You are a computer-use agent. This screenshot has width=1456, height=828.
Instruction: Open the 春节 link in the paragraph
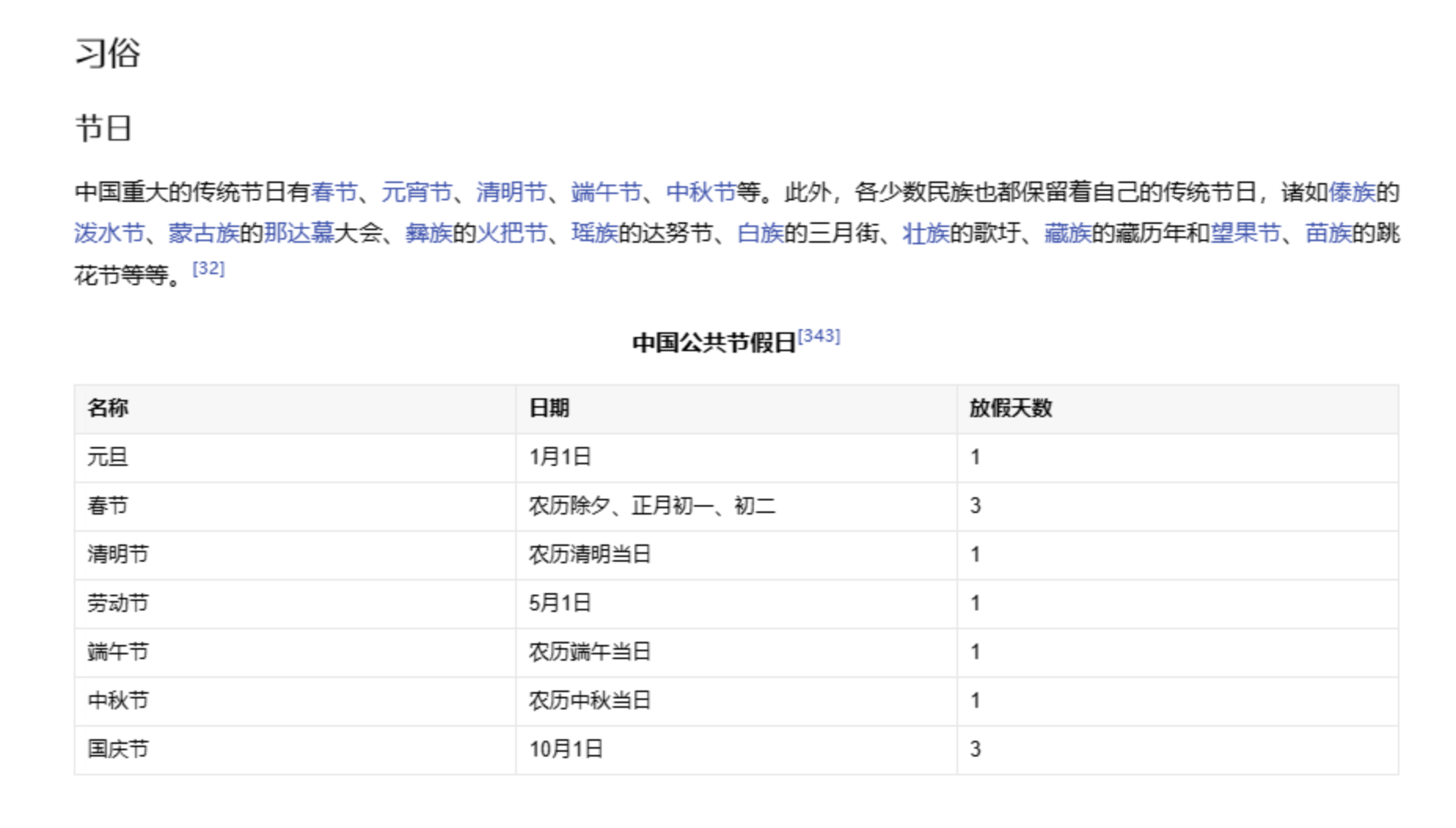(335, 192)
